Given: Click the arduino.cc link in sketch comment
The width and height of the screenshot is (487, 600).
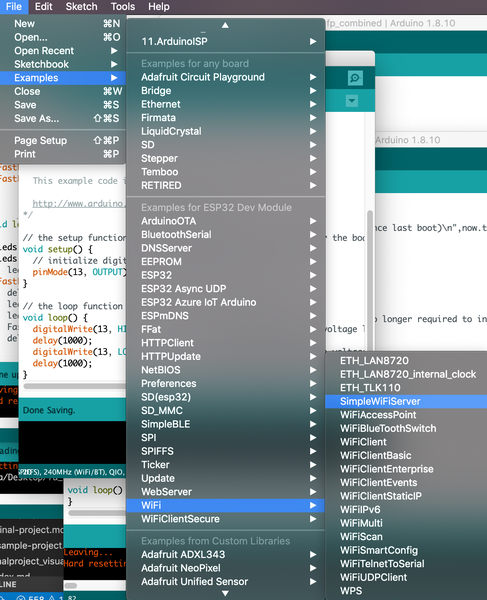Looking at the screenshot, I should 78,204.
